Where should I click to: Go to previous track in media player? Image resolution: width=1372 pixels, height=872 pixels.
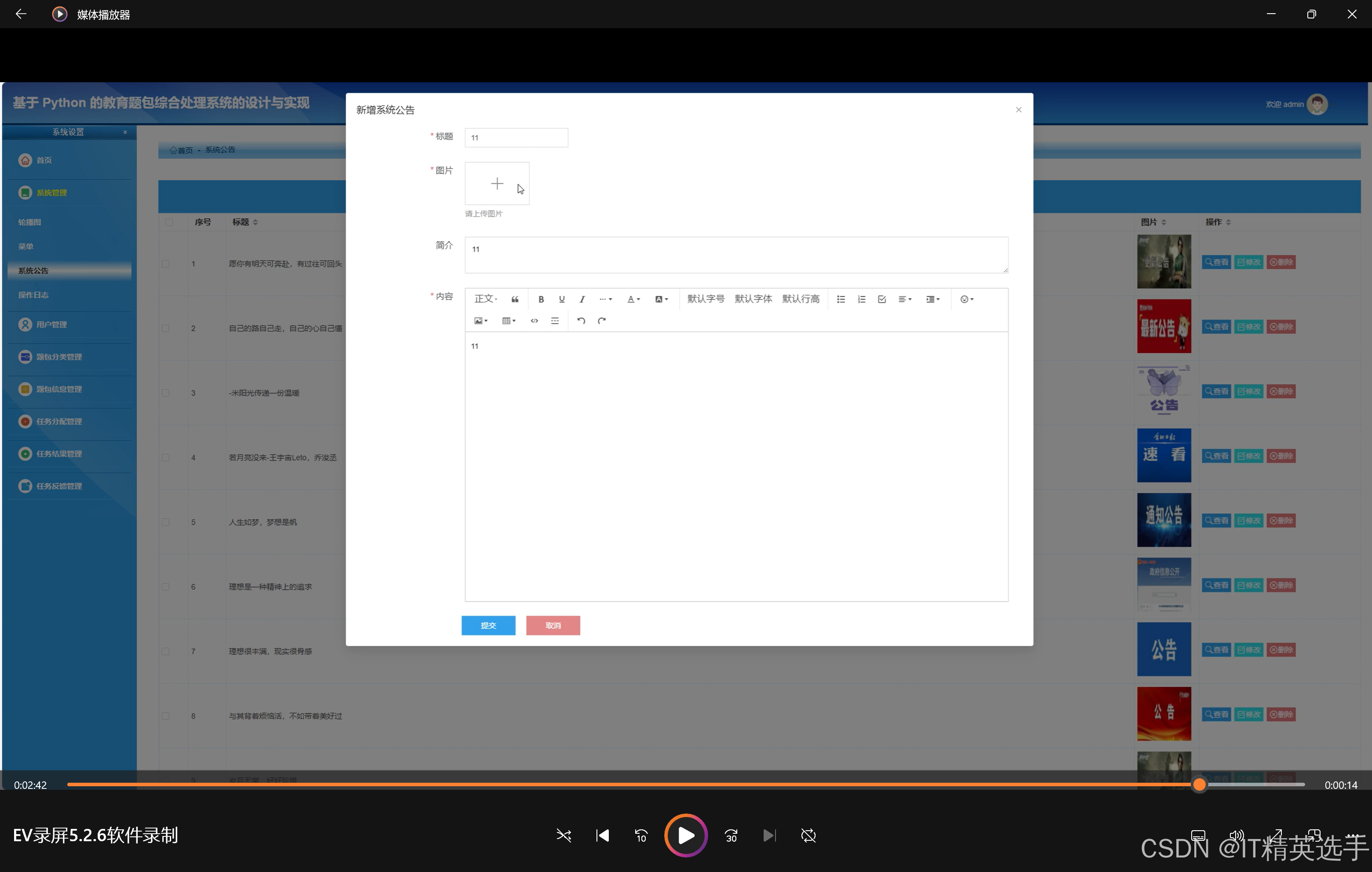click(x=602, y=836)
